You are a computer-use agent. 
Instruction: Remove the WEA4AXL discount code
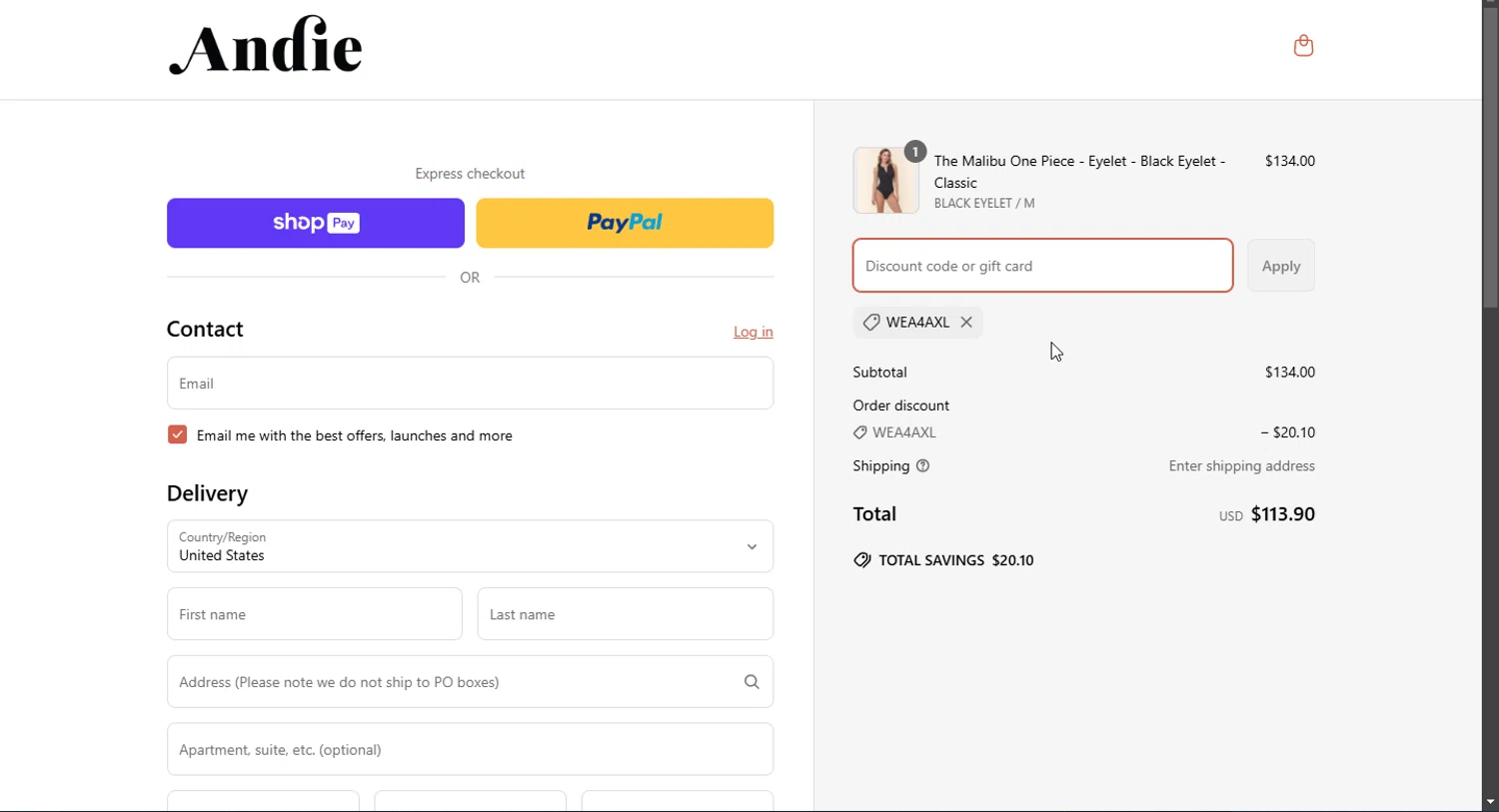click(x=966, y=322)
